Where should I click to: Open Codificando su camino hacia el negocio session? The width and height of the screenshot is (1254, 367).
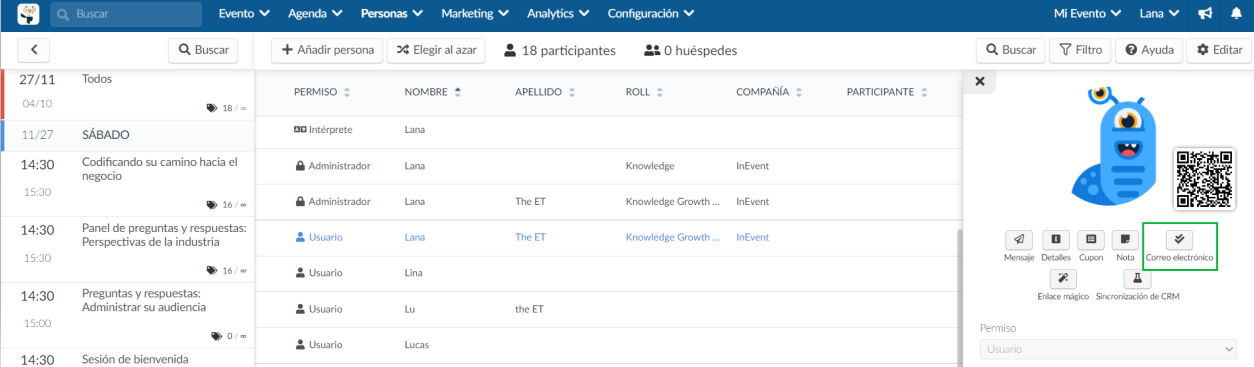point(128,183)
